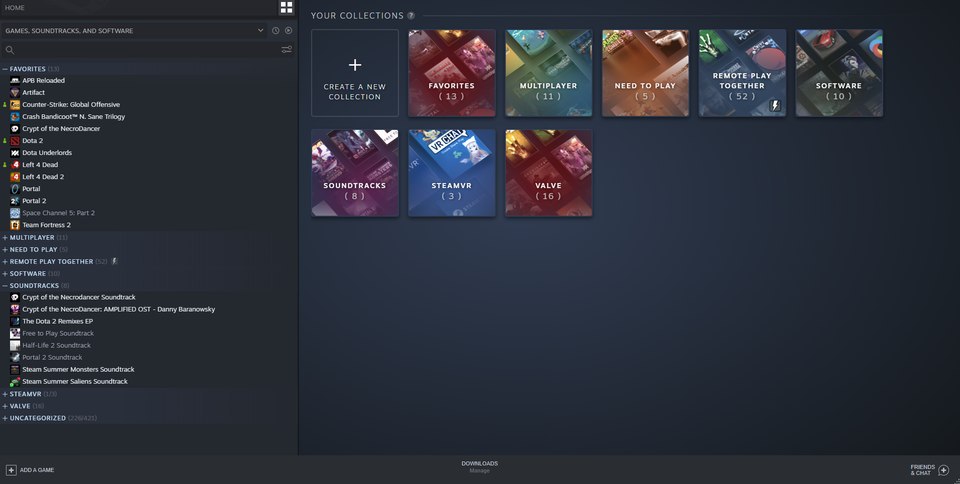Expand the Uncategorized category
This screenshot has height=484, width=960.
click(5, 418)
